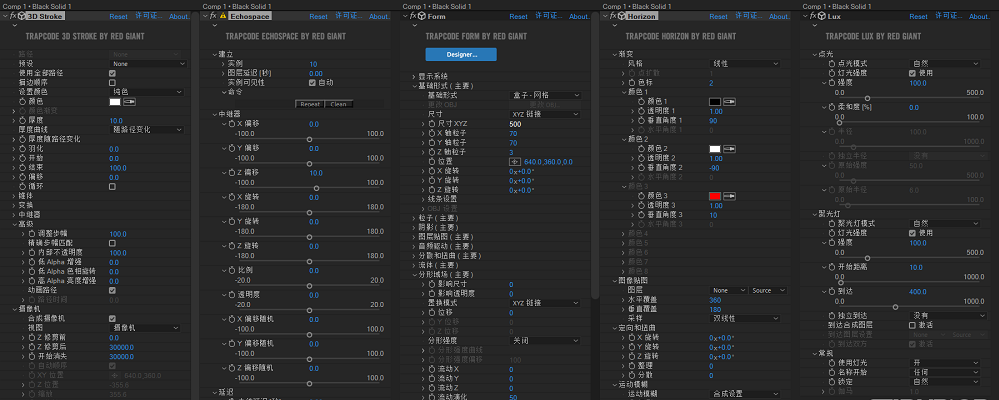Viewport: 999px width, 400px height.
Task: Expand the 显示系统 group in Form
Action: click(x=413, y=76)
